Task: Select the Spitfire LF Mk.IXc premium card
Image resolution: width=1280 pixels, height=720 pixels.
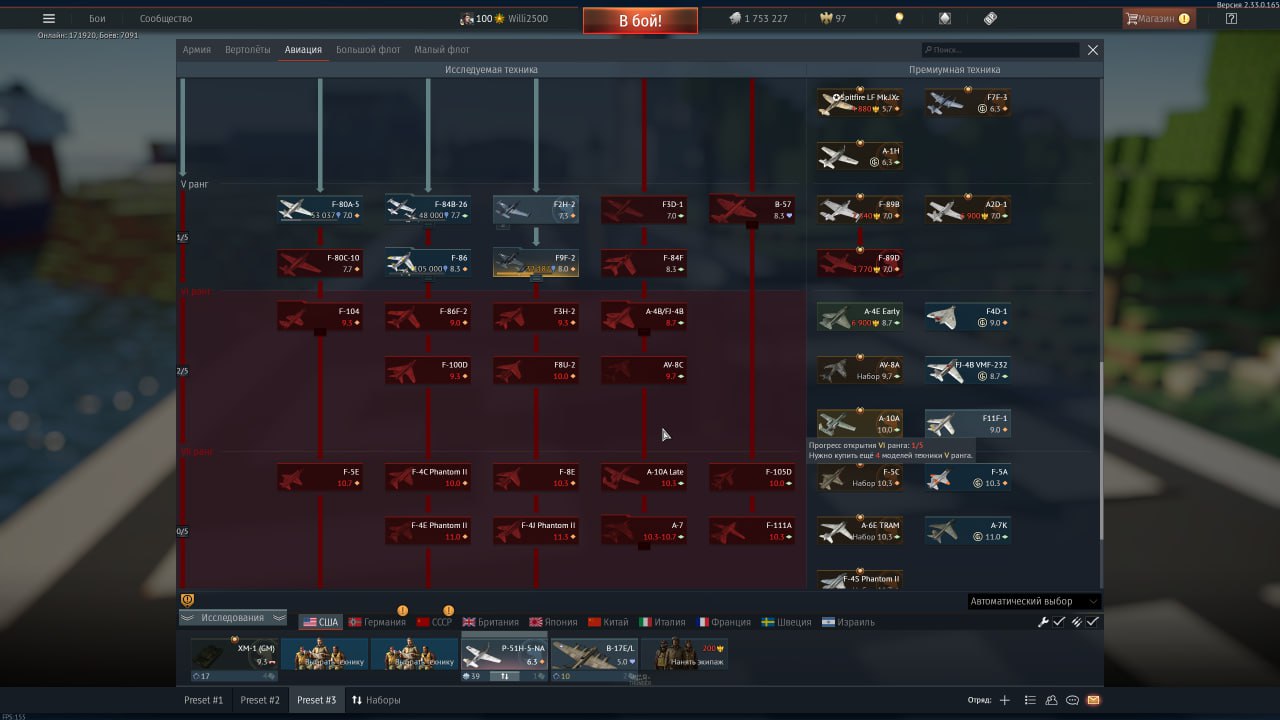Action: coord(860,102)
